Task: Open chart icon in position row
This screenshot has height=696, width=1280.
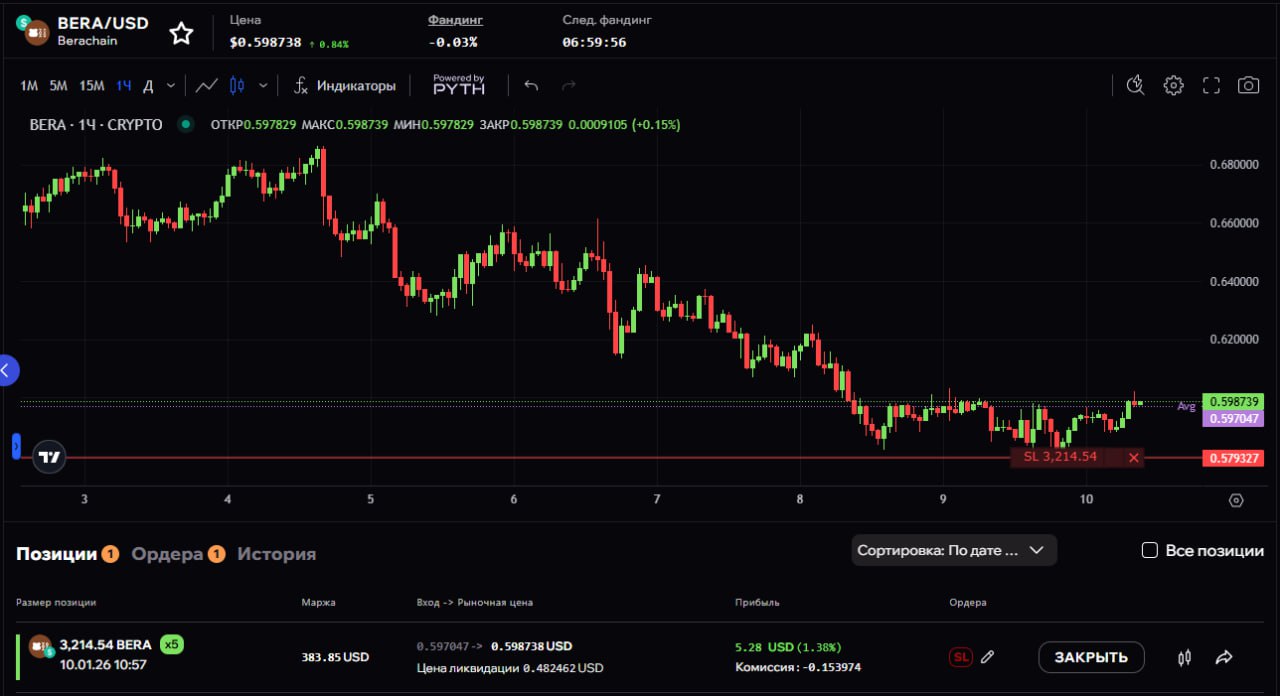Action: [x=1185, y=657]
